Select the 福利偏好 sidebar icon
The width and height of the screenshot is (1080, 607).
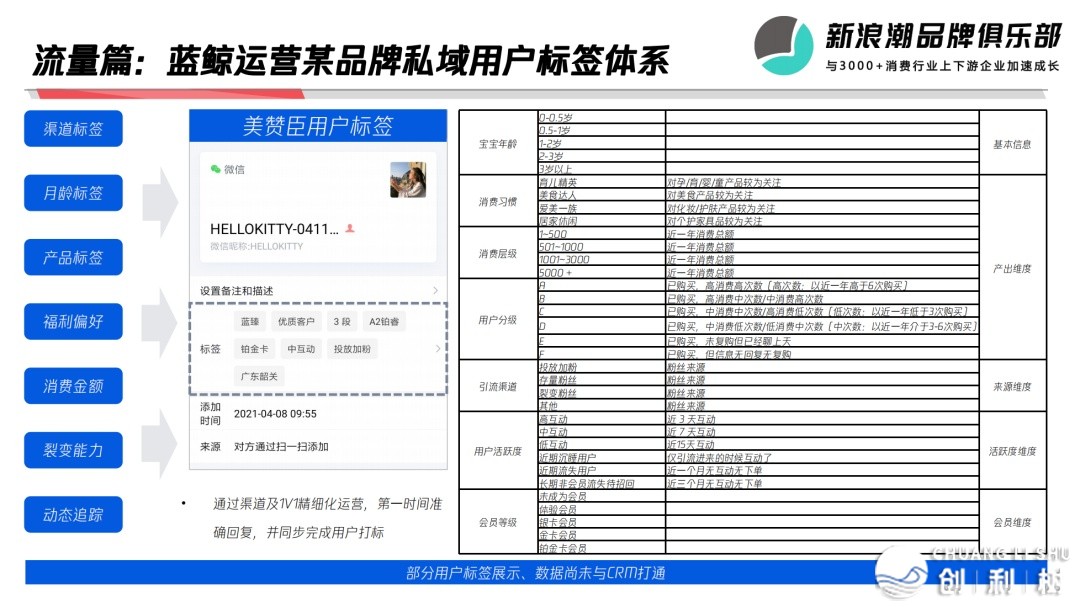tap(72, 321)
